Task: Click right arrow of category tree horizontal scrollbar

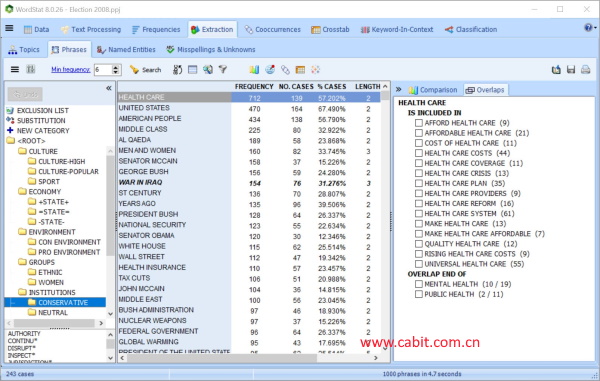Action: [x=101, y=323]
